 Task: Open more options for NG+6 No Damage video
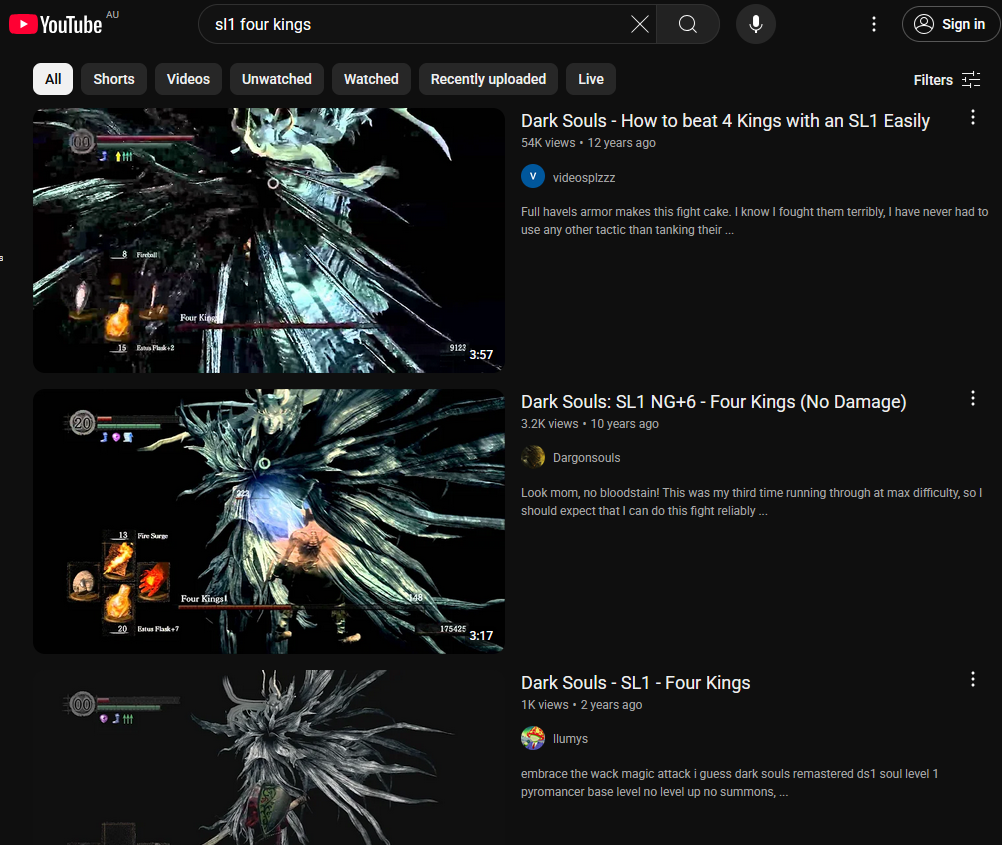[x=973, y=399]
